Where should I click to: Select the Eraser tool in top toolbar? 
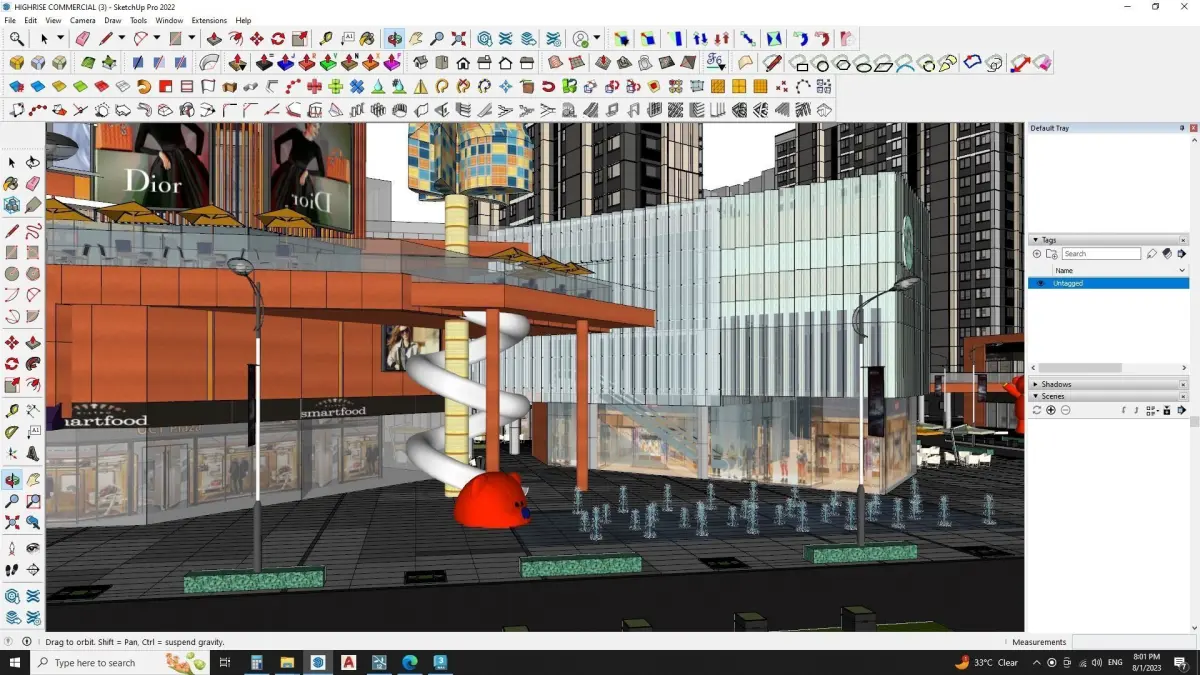point(82,39)
